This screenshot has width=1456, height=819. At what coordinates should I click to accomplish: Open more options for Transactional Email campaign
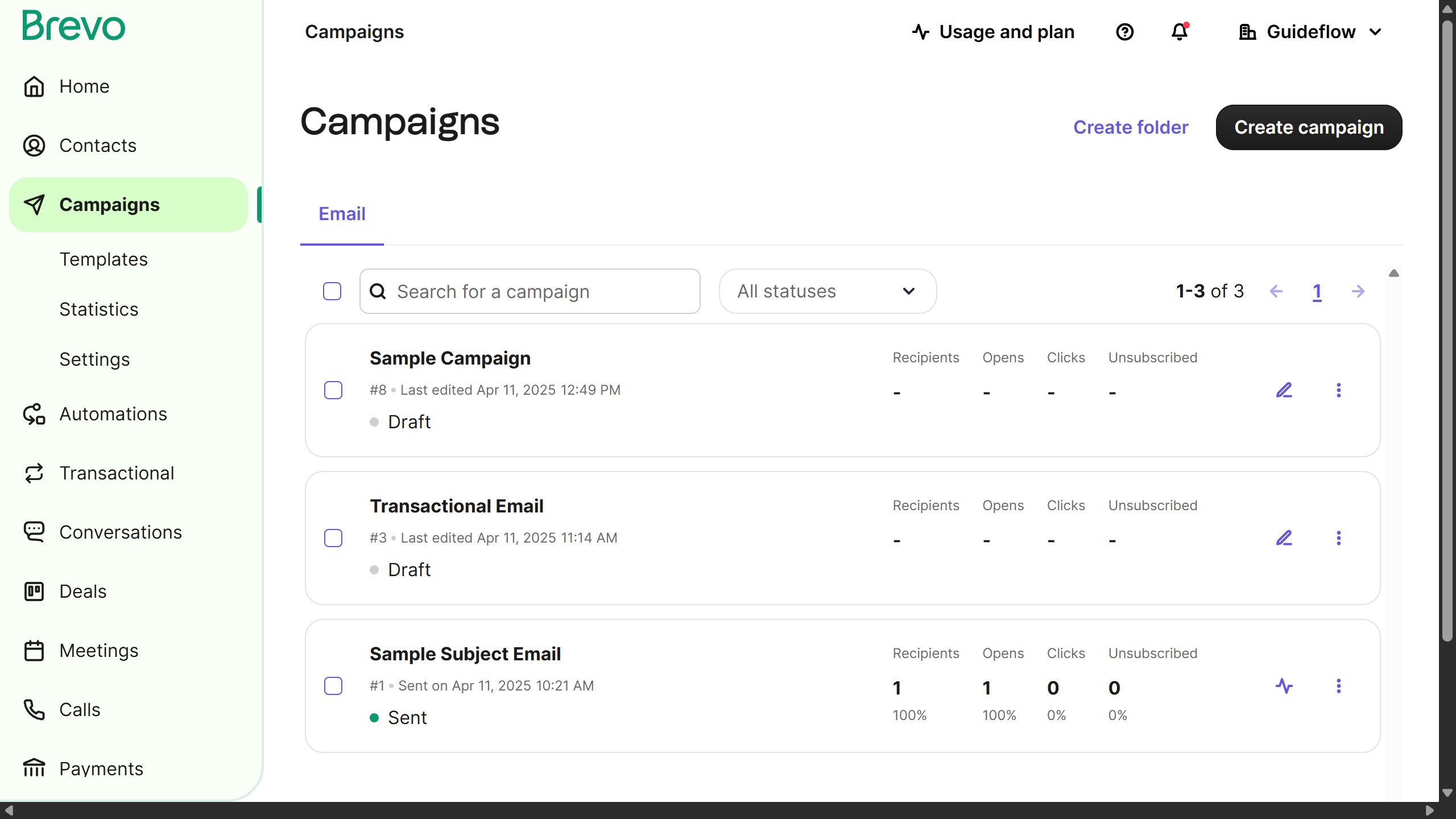click(x=1338, y=538)
